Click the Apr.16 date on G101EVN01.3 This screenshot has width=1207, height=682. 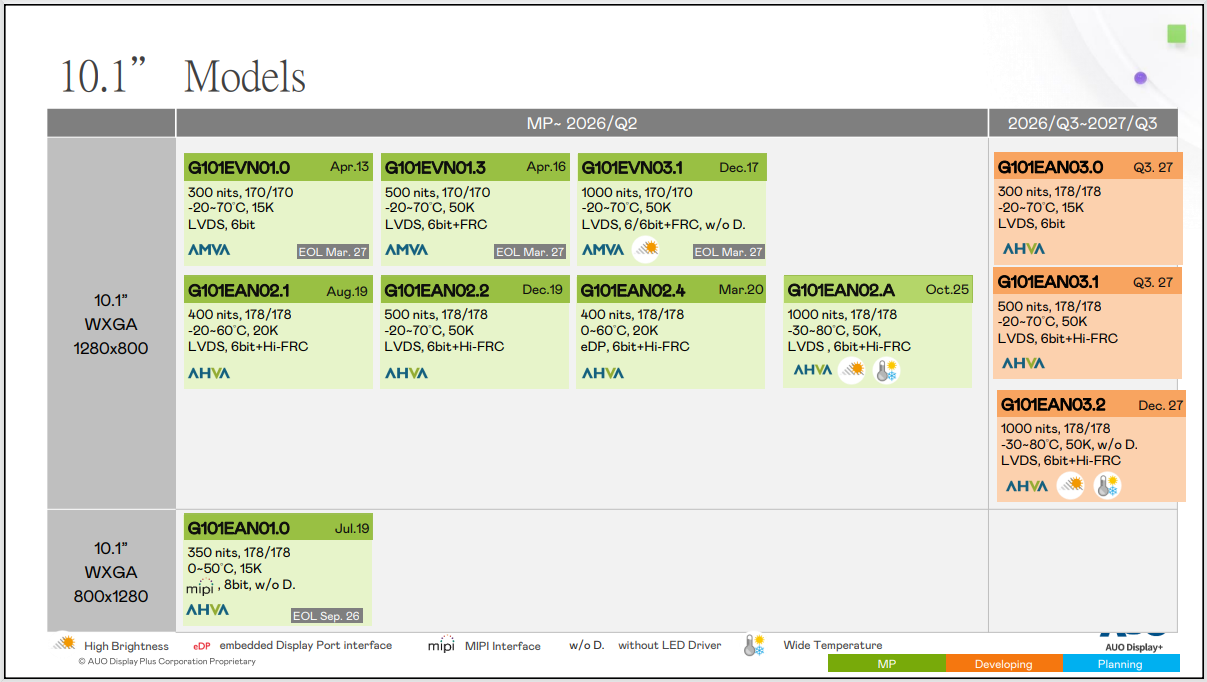(546, 167)
